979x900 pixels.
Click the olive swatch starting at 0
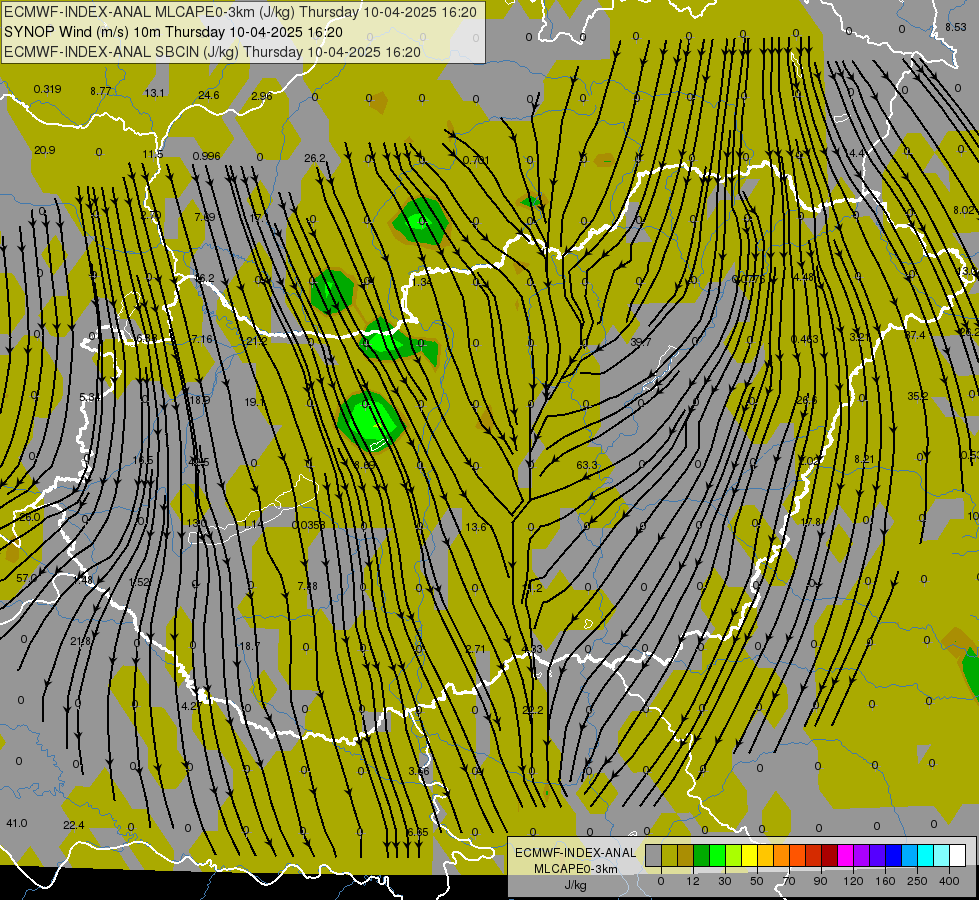(669, 855)
